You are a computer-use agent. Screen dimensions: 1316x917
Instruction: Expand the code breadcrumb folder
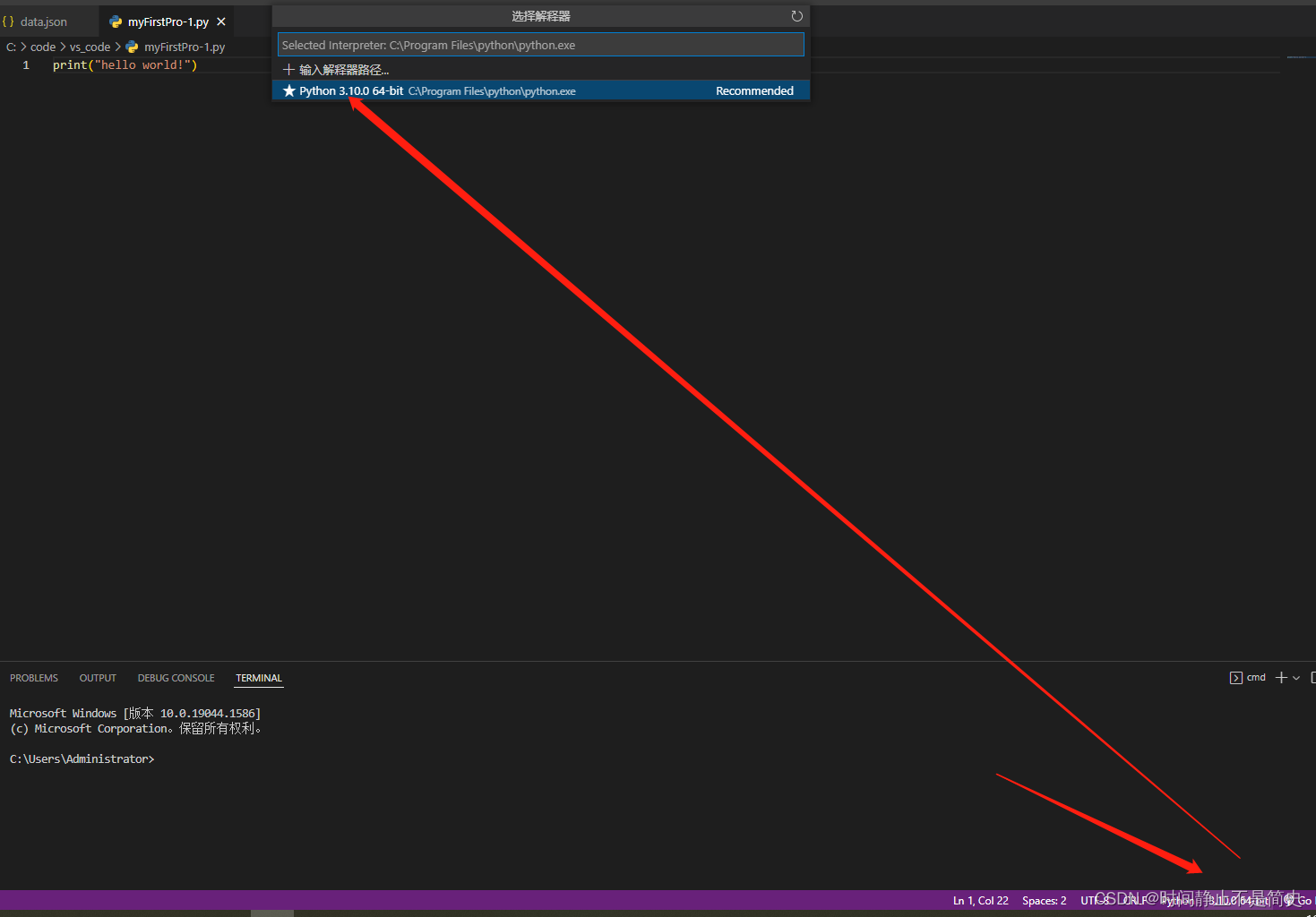tap(43, 47)
